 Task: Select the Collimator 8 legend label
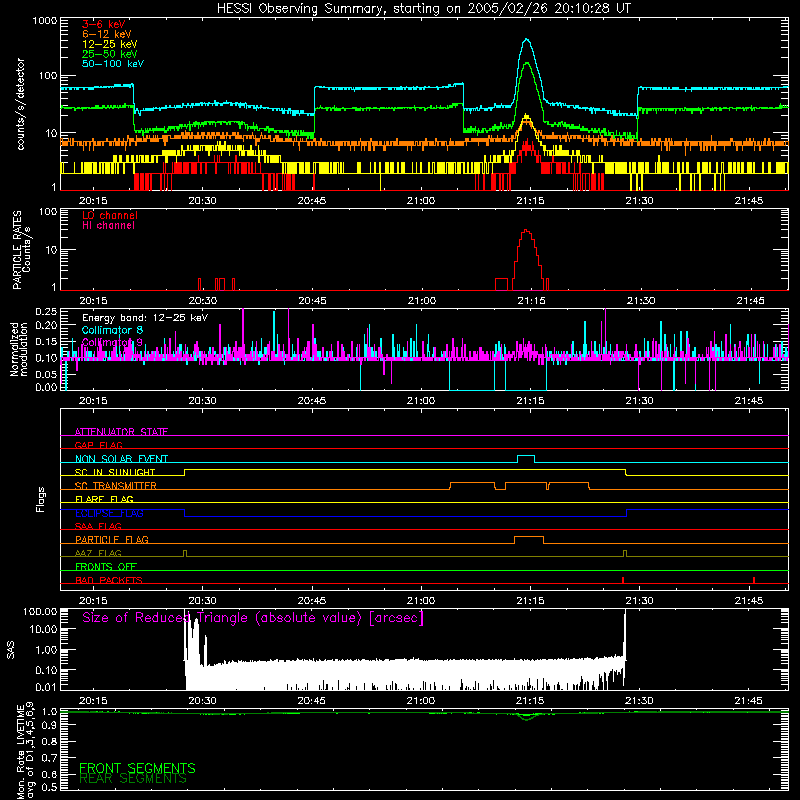pyautogui.click(x=112, y=330)
